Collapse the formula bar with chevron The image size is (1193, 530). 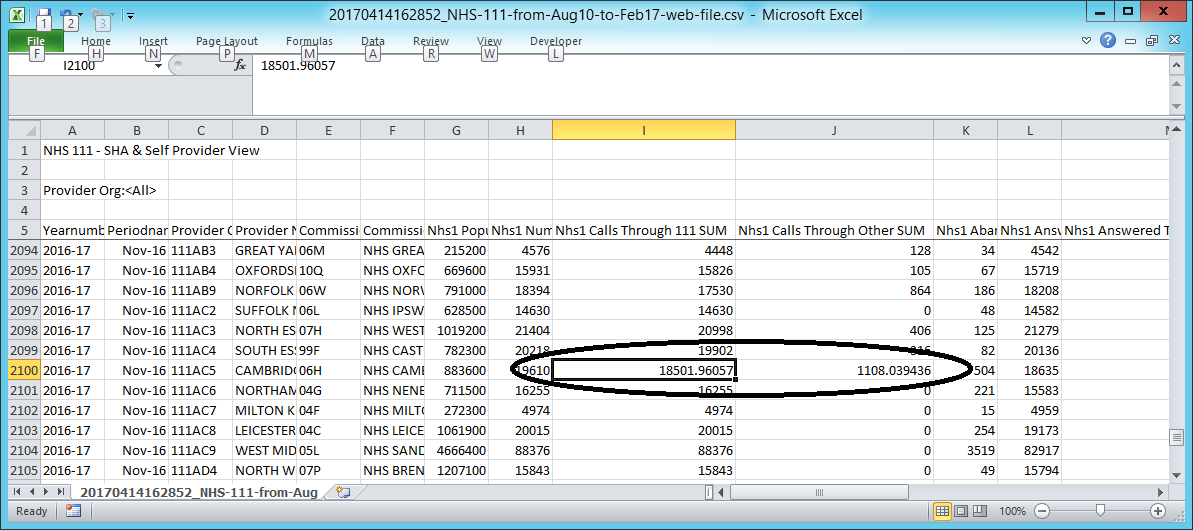1178,65
